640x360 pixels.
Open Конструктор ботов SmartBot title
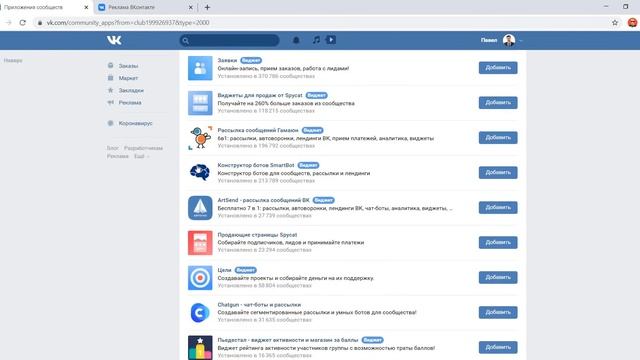point(256,165)
